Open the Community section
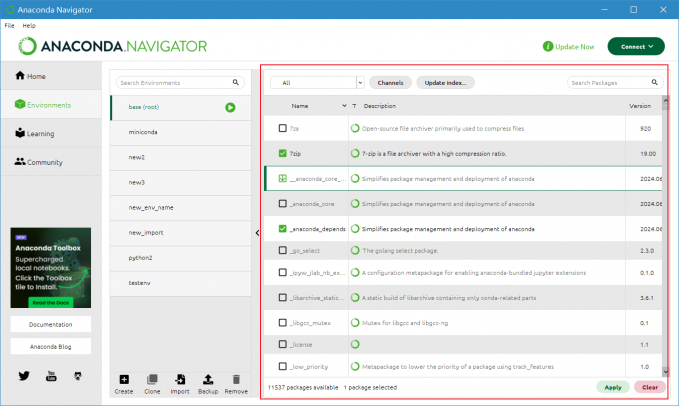 tap(51, 162)
